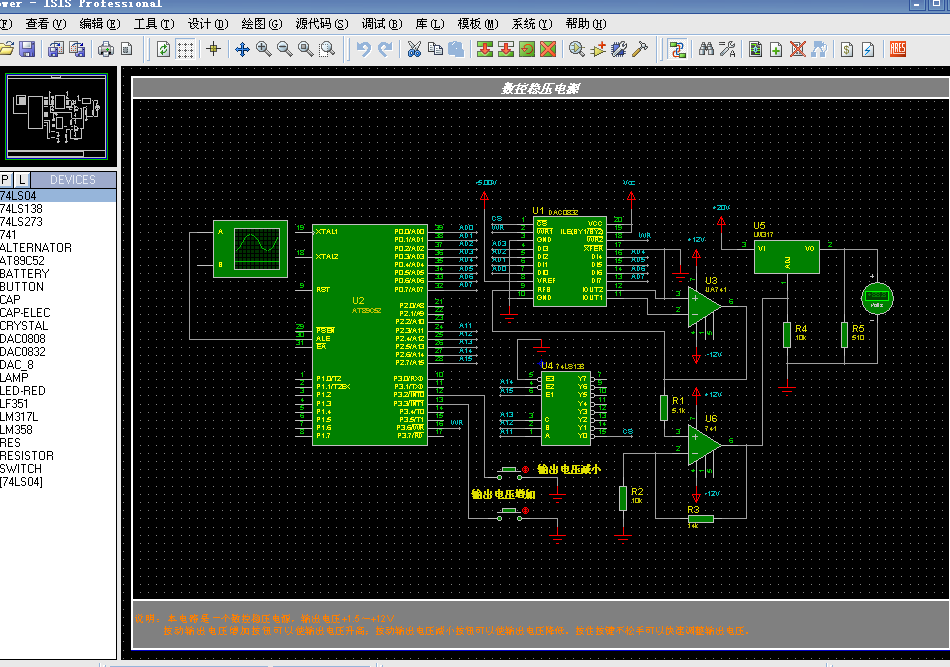Open the 设计(D) menu
This screenshot has width=950, height=667.
(208, 24)
